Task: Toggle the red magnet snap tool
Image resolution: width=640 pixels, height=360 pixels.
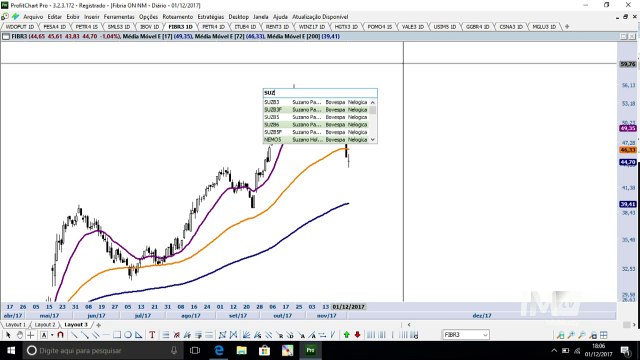Action: click(x=60, y=335)
